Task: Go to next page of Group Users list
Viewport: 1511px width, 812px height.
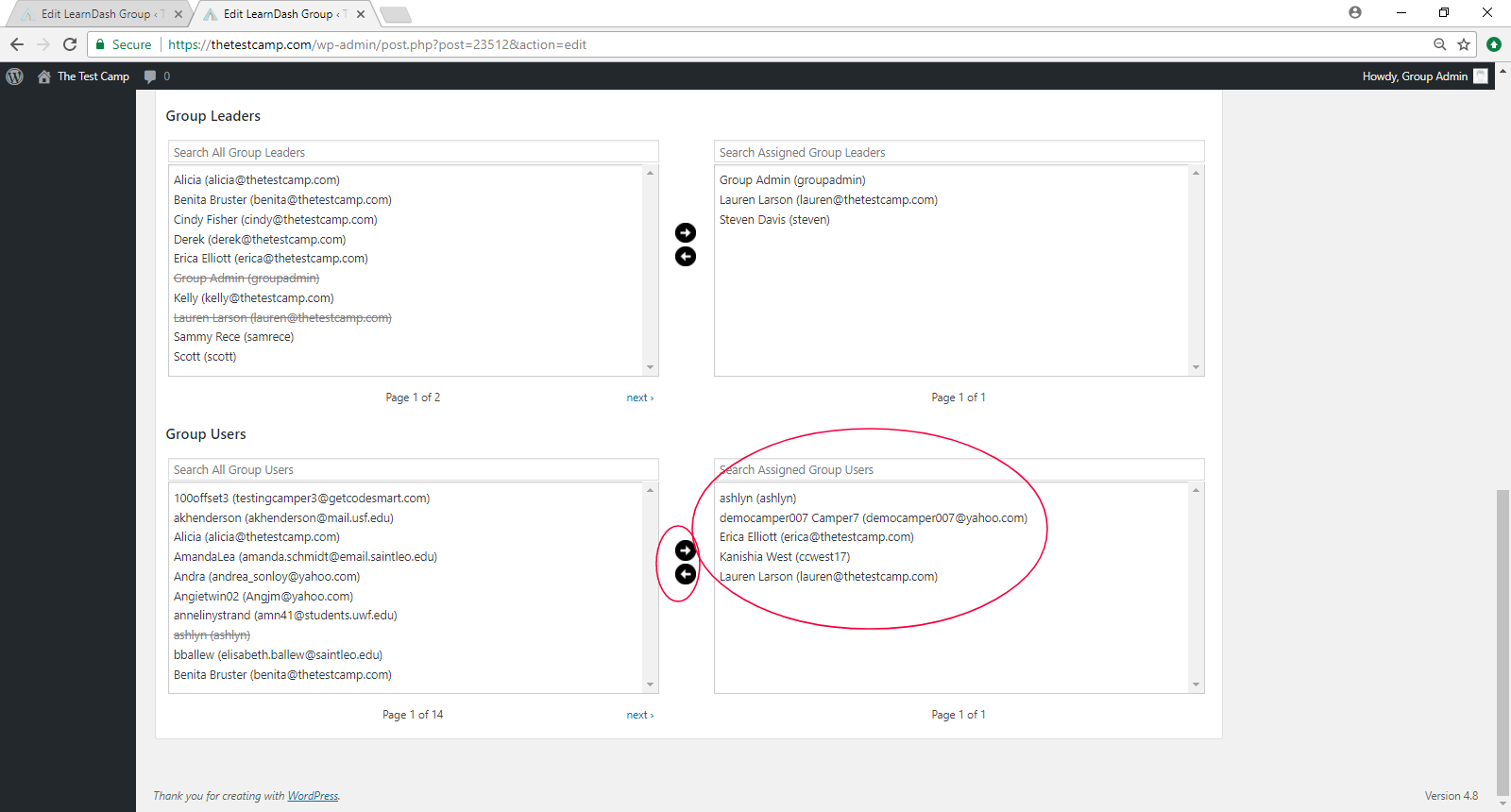Action: click(x=639, y=715)
